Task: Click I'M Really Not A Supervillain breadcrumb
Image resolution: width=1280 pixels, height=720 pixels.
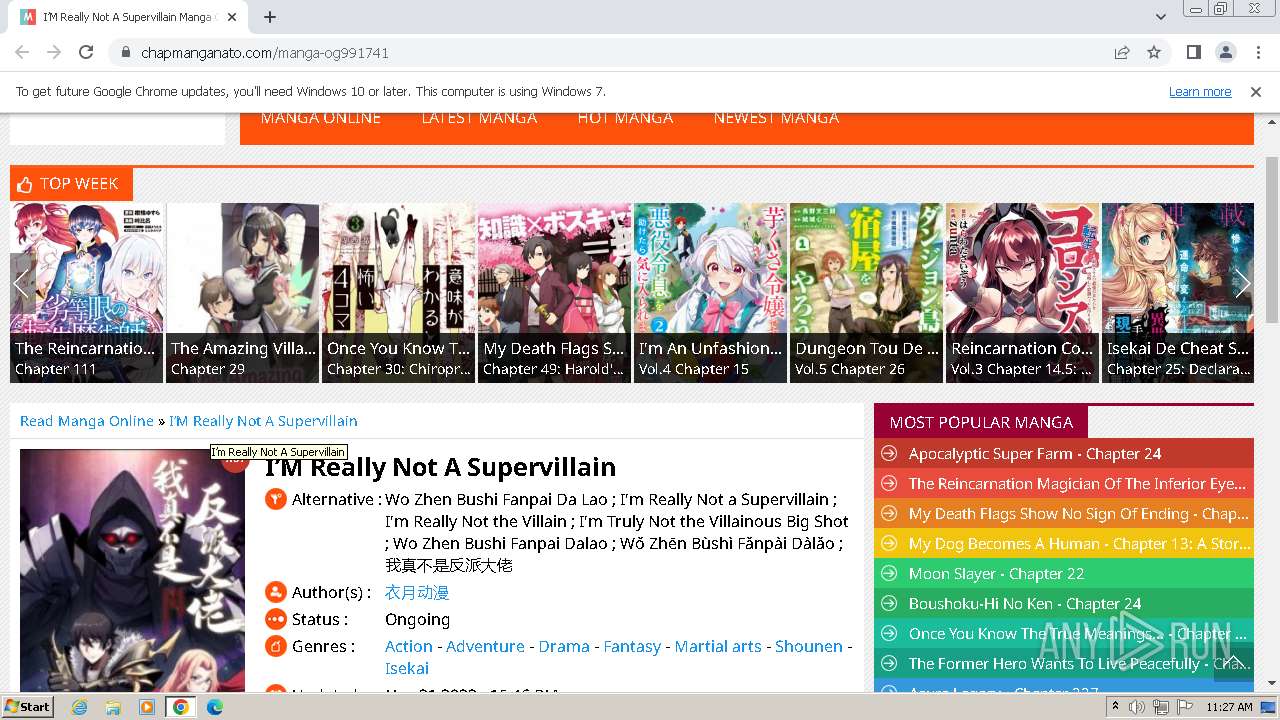Action: coord(263,421)
